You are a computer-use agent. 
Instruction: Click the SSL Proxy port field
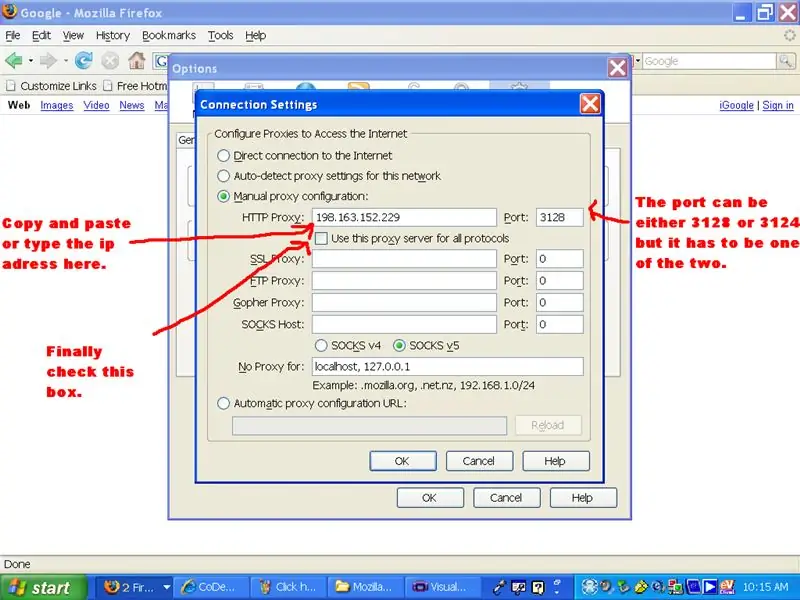[x=560, y=259]
